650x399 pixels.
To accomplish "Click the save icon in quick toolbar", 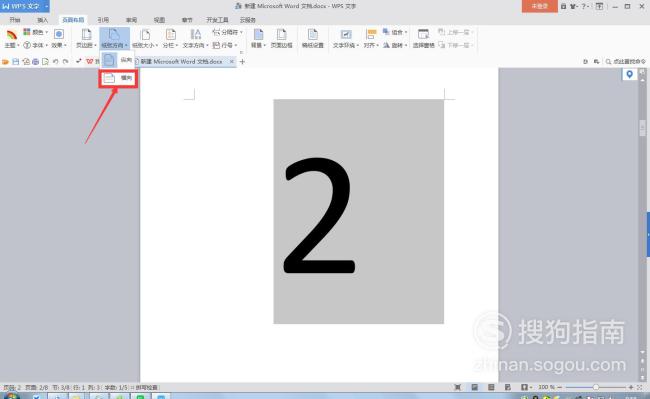I will (x=16, y=62).
